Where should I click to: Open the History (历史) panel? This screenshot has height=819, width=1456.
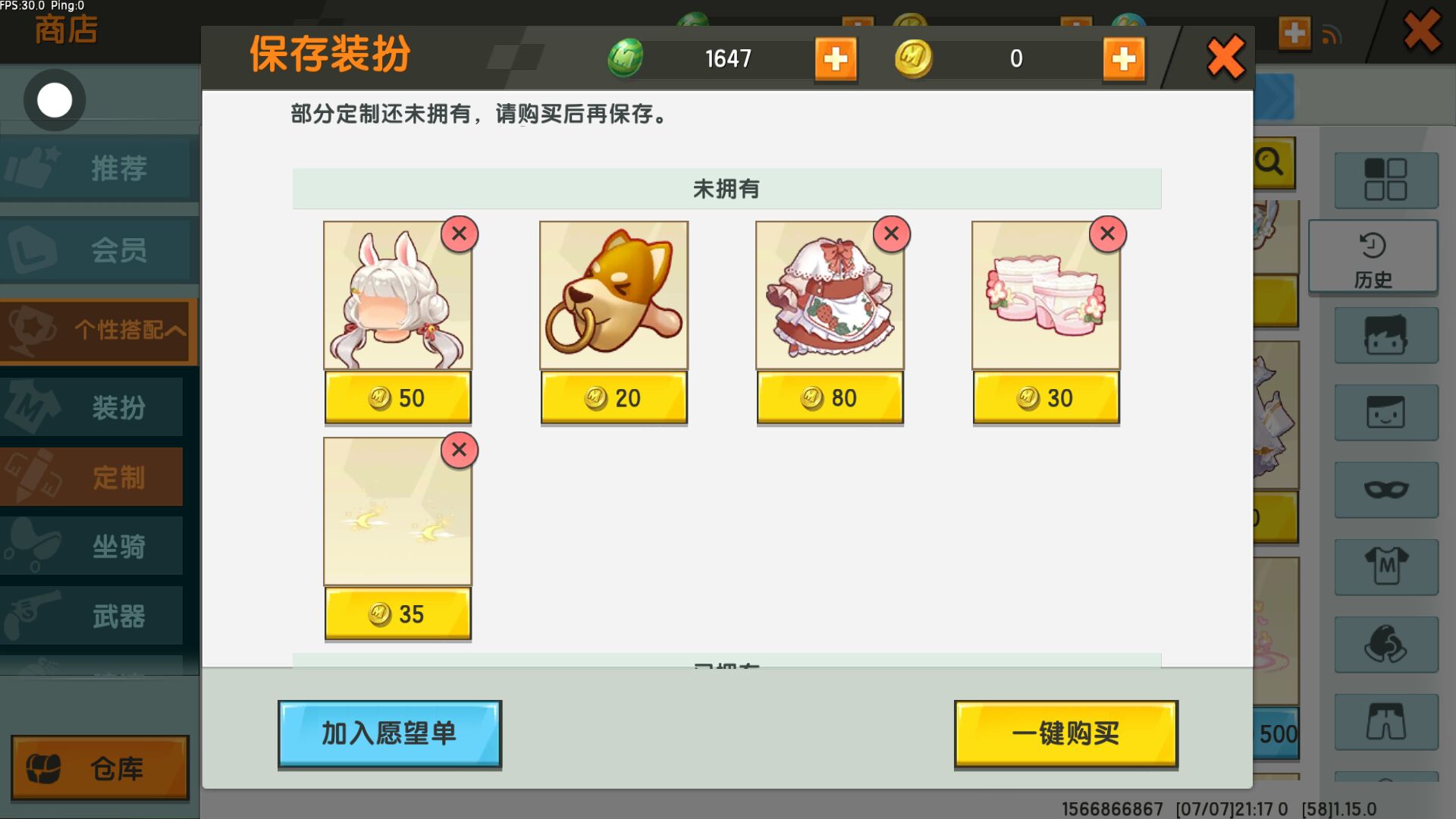[1373, 257]
